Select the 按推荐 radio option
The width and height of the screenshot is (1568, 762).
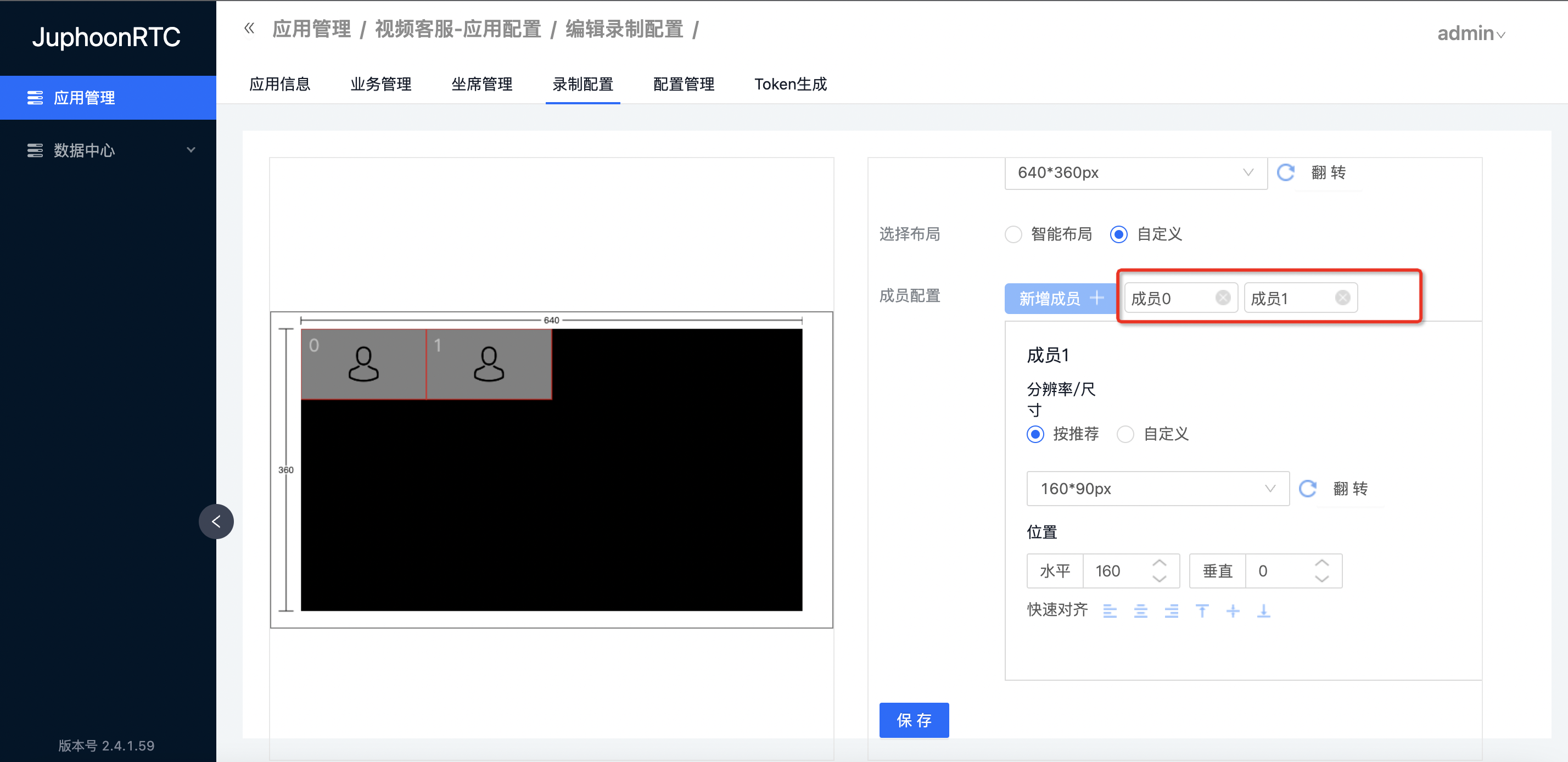point(1035,434)
